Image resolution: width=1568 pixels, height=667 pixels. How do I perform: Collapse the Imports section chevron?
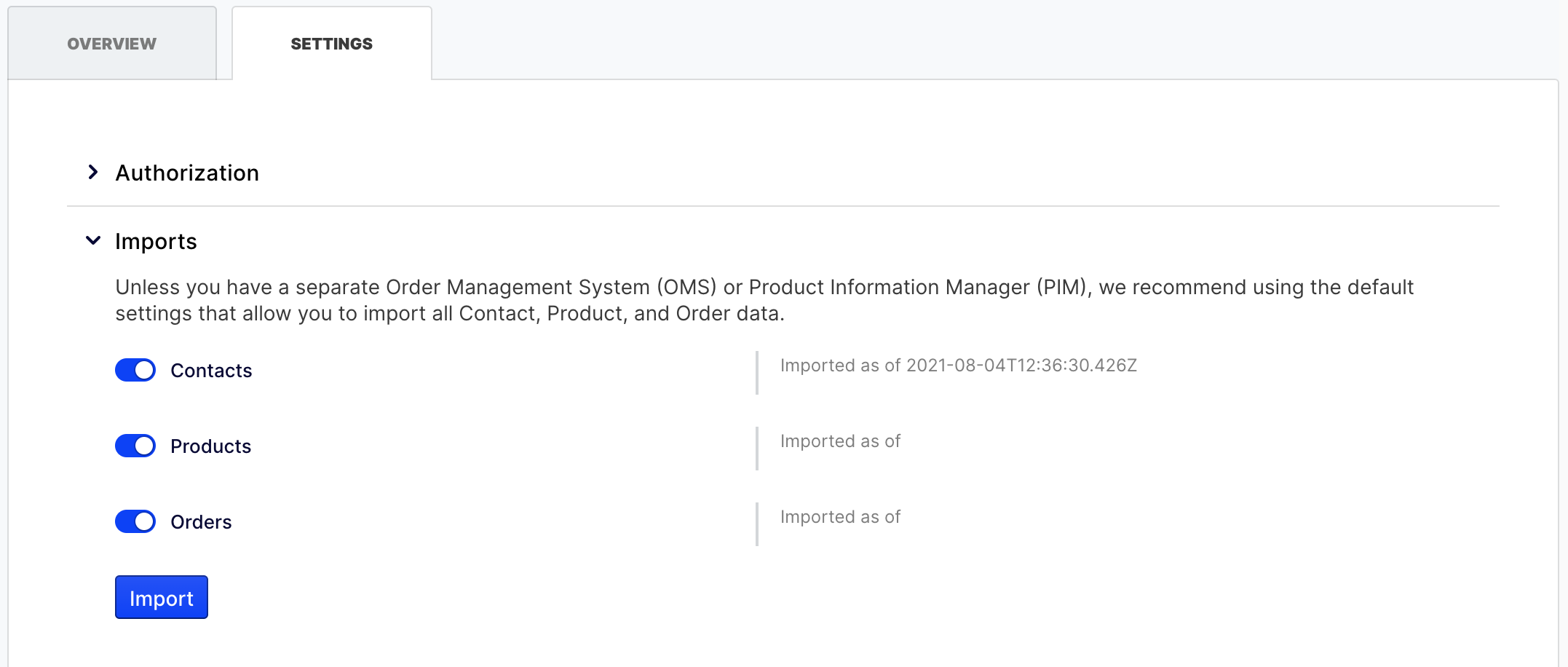(x=93, y=241)
